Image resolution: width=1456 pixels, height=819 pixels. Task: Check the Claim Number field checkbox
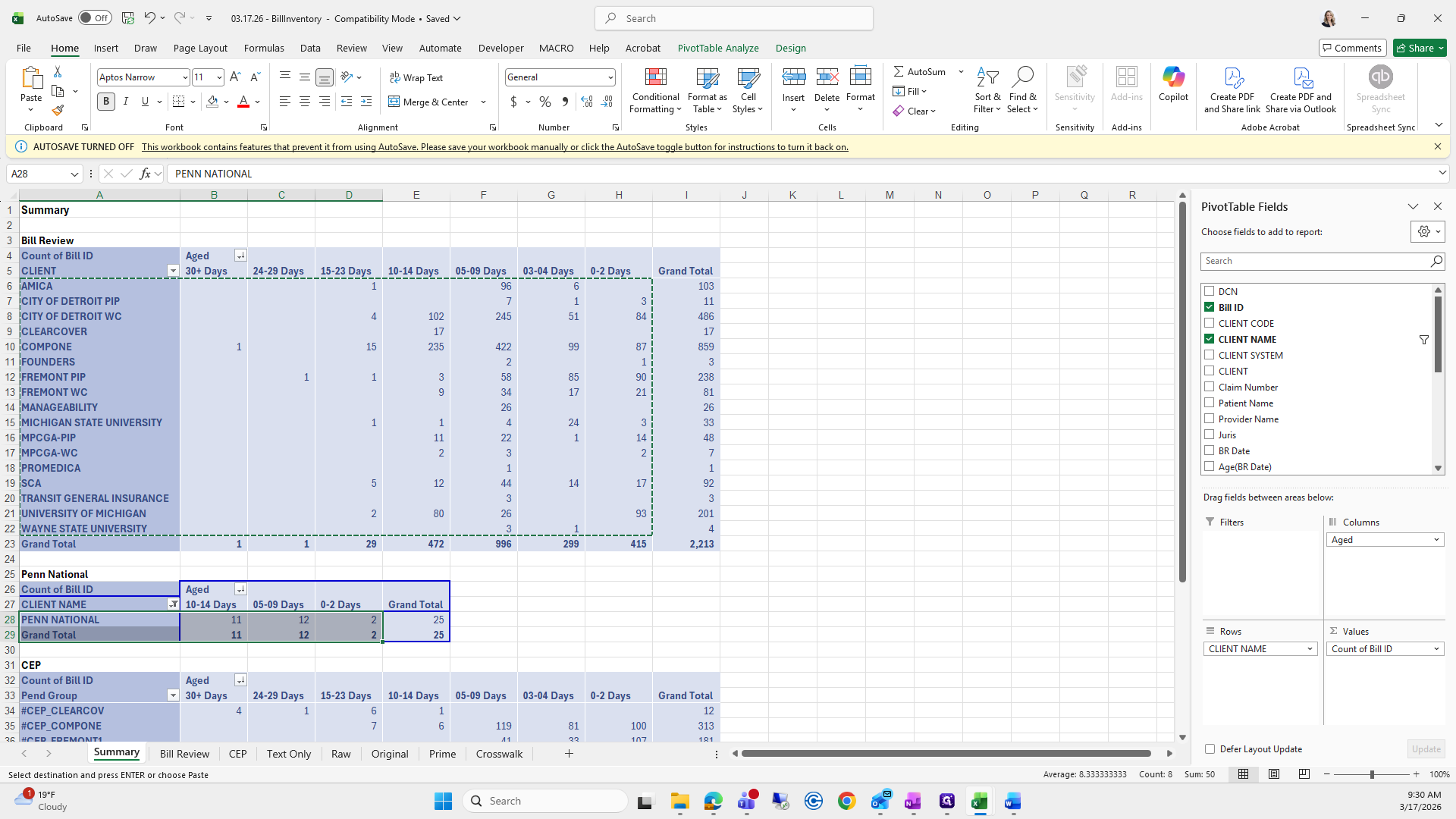pos(1210,387)
